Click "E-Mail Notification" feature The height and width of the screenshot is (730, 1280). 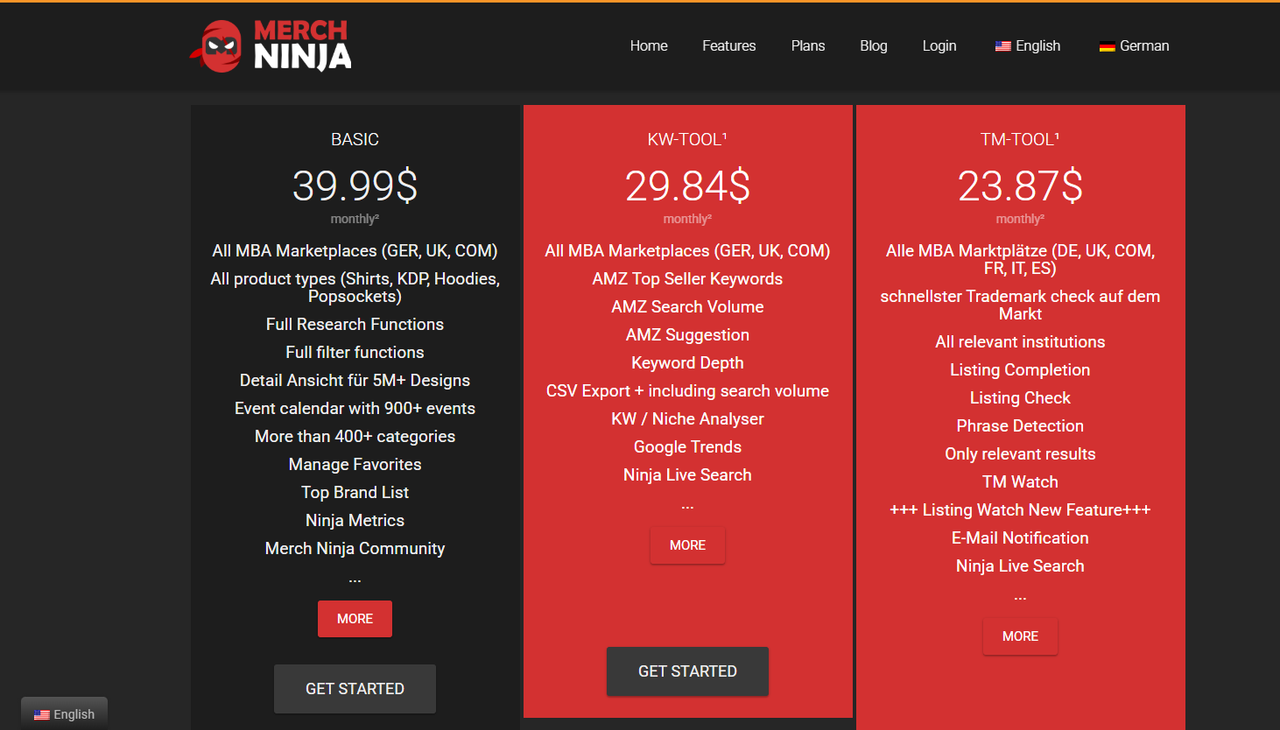1020,538
